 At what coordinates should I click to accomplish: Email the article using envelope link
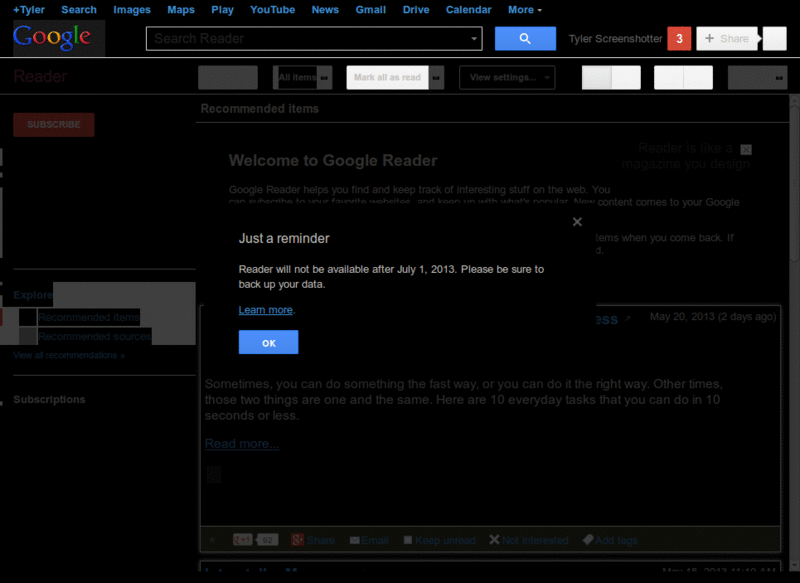(369, 540)
